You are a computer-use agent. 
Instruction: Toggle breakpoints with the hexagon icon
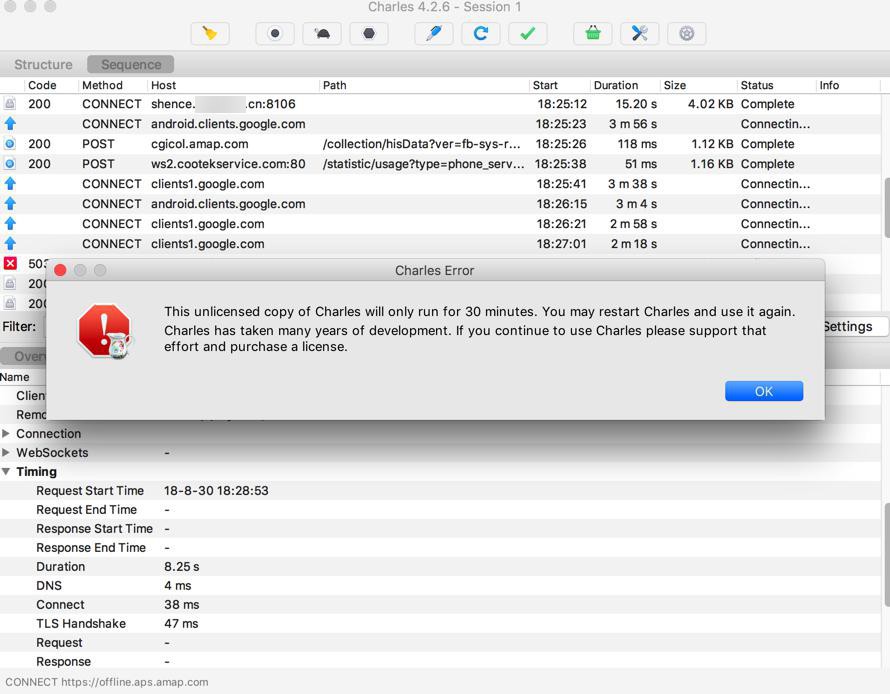[x=369, y=33]
